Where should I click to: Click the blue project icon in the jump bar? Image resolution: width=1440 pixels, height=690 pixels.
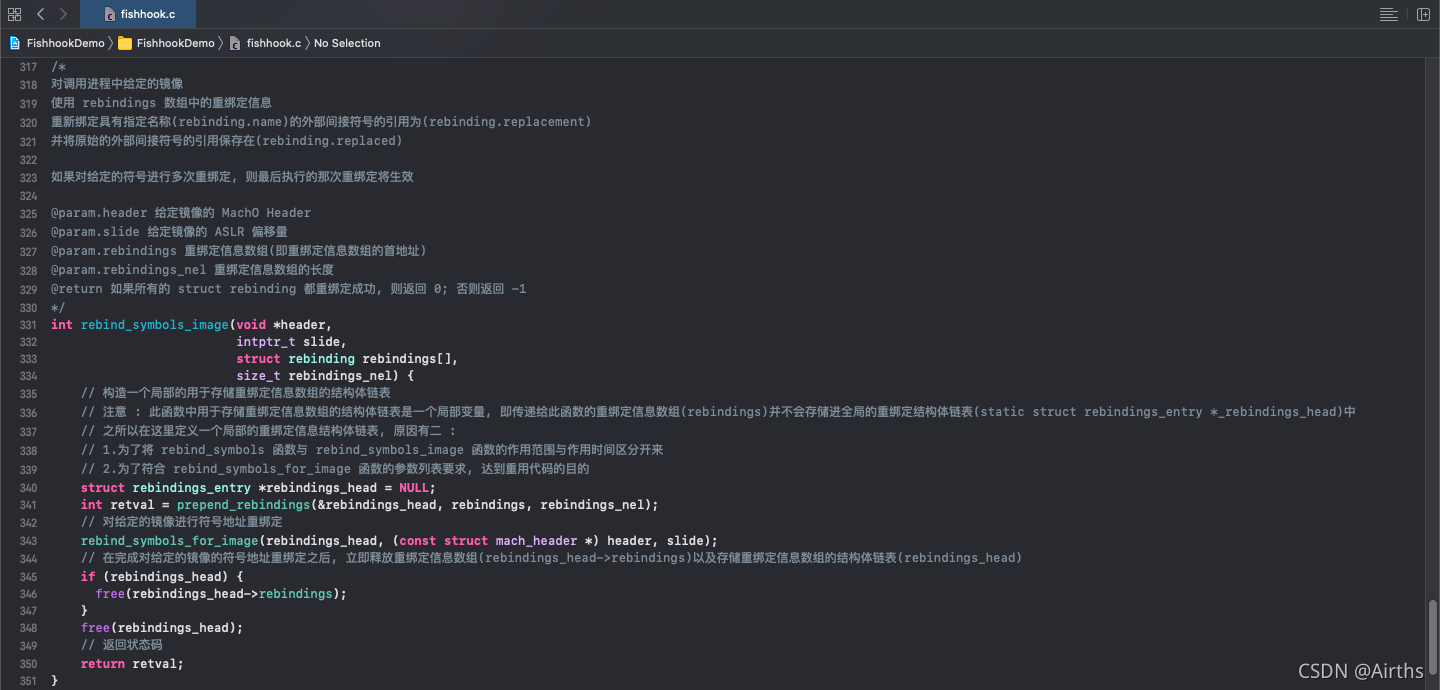pyautogui.click(x=14, y=43)
